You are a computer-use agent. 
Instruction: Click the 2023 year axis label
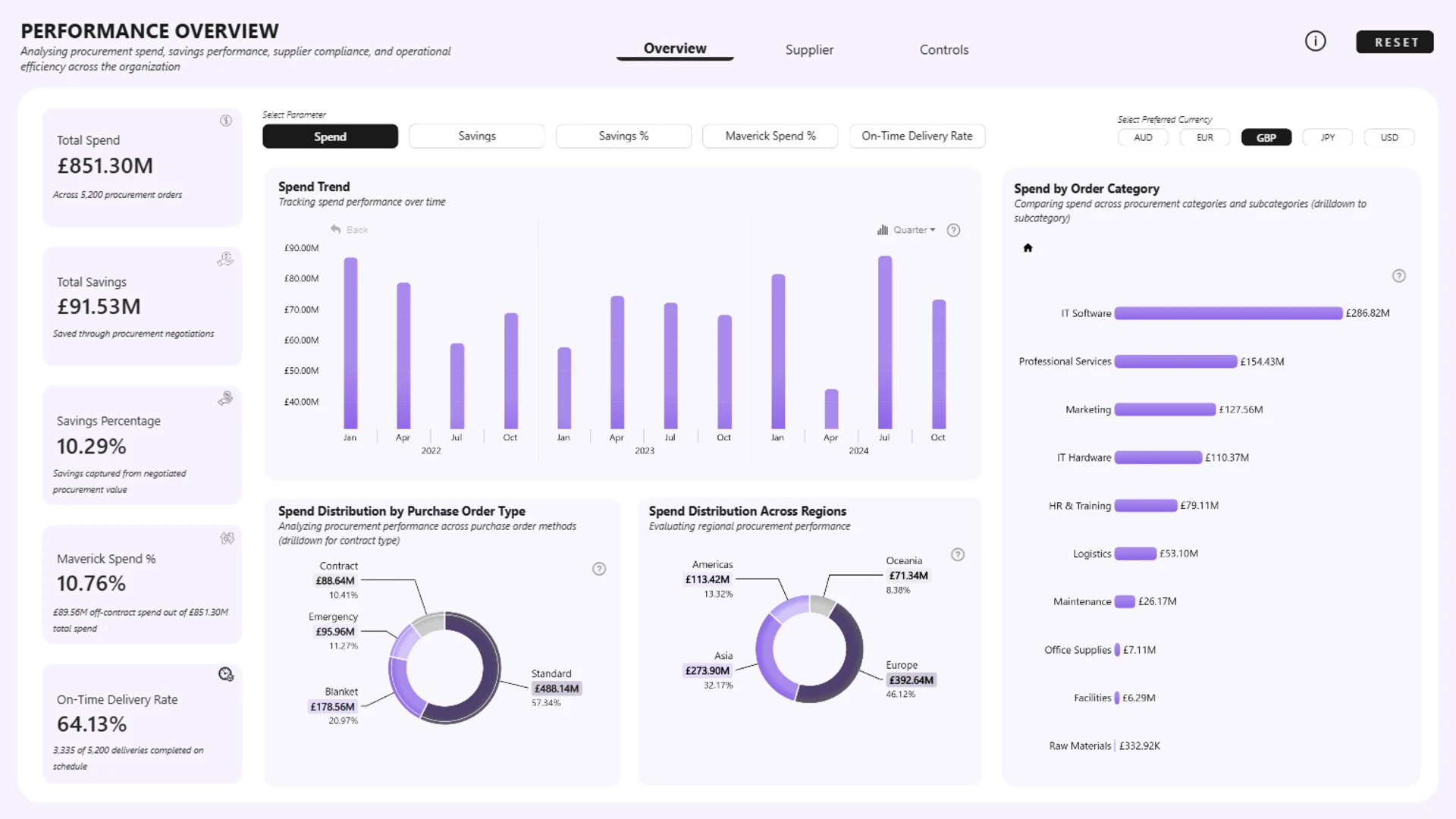pyautogui.click(x=645, y=450)
